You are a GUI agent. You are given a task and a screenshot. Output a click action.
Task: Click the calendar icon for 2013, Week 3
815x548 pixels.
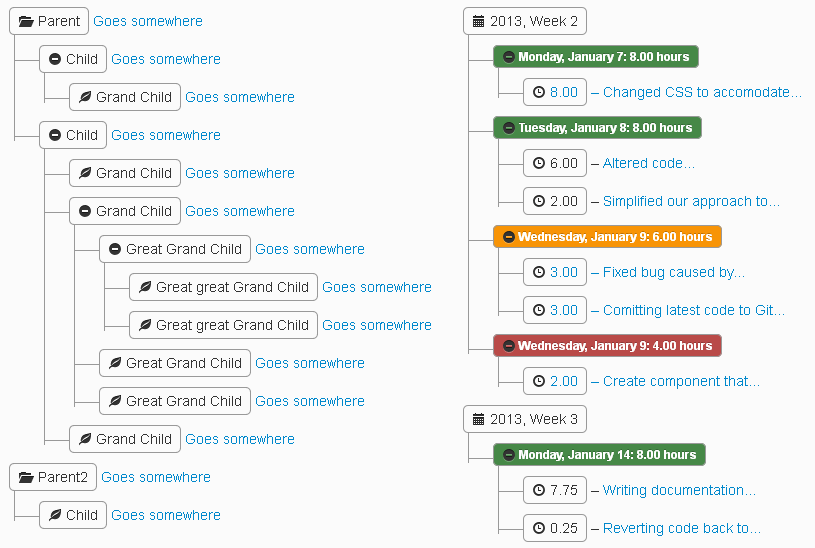pos(478,419)
